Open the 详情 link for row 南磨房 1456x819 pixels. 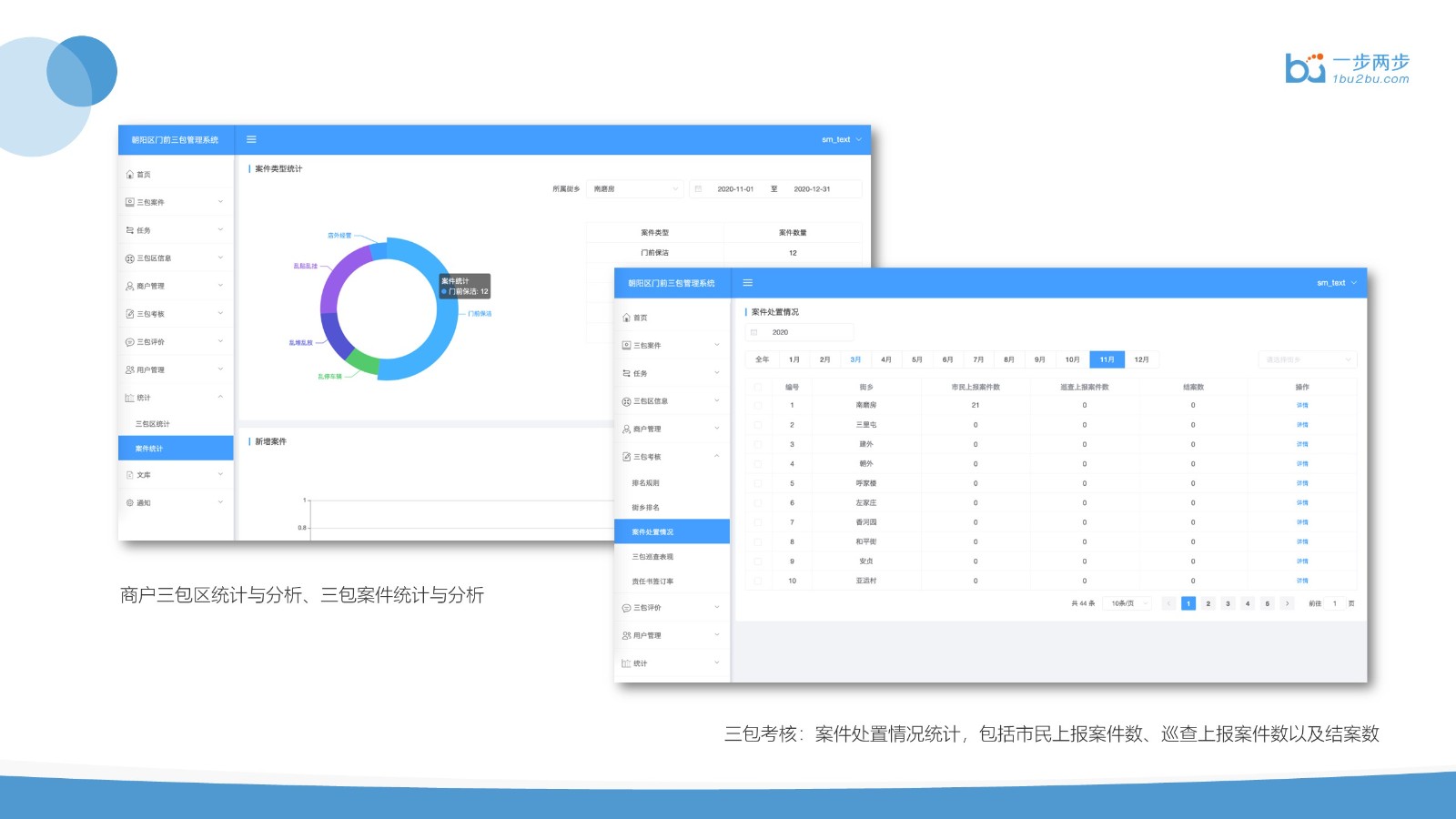point(1302,405)
